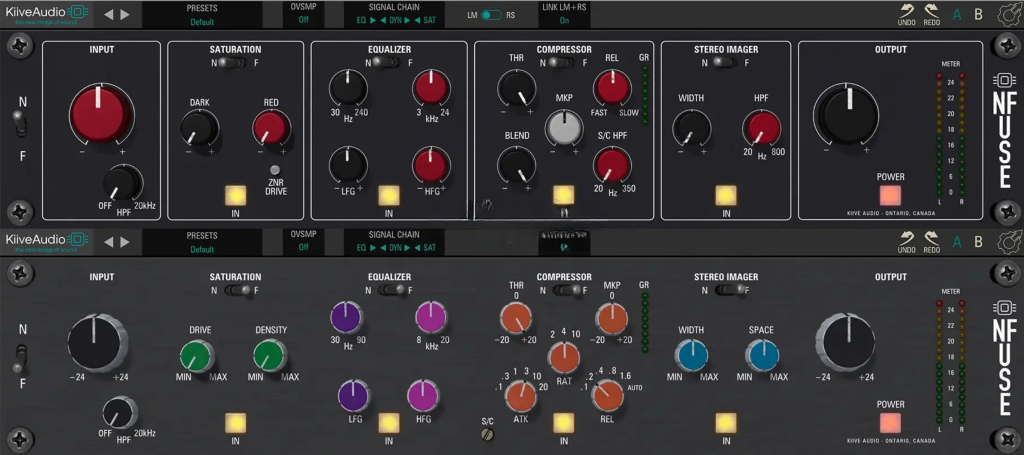Click the large red Input knob
This screenshot has width=1024, height=455.
(x=101, y=114)
